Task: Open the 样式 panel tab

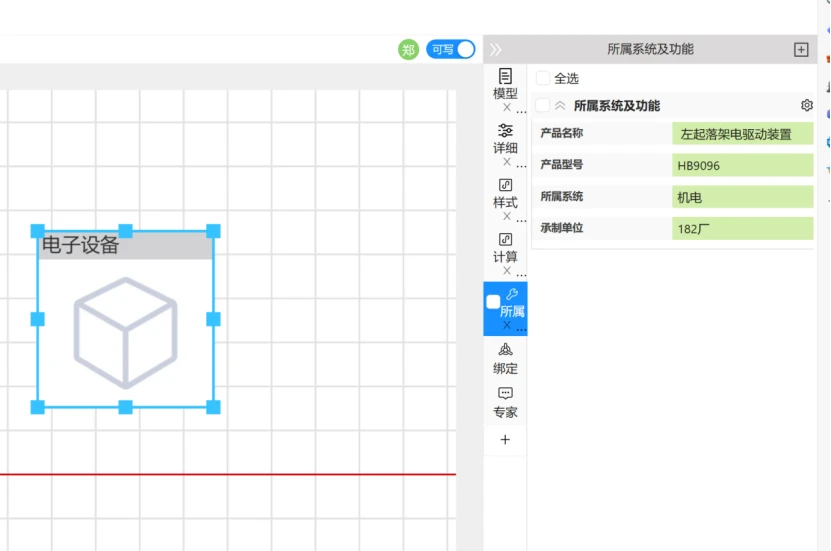Action: click(505, 194)
